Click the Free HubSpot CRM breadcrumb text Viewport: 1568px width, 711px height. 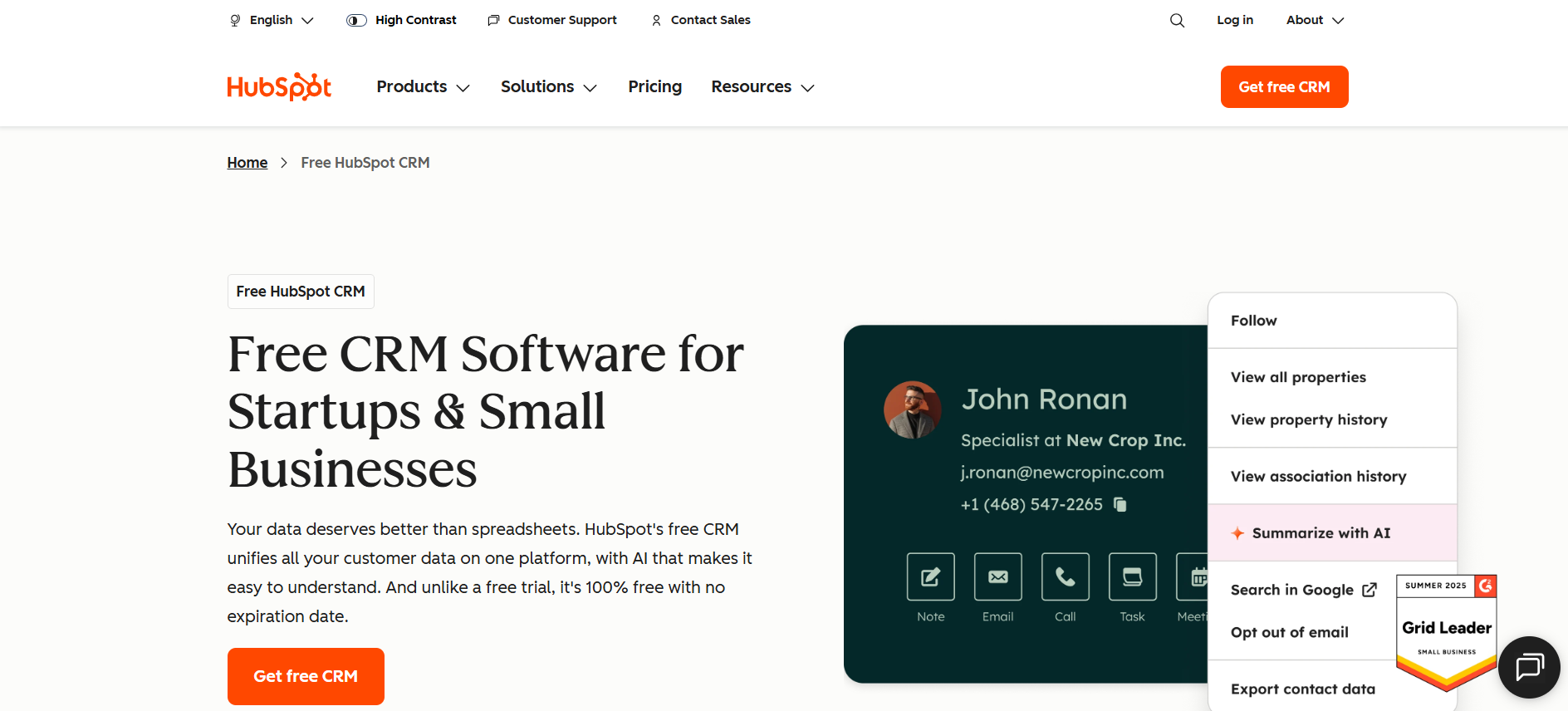[365, 163]
